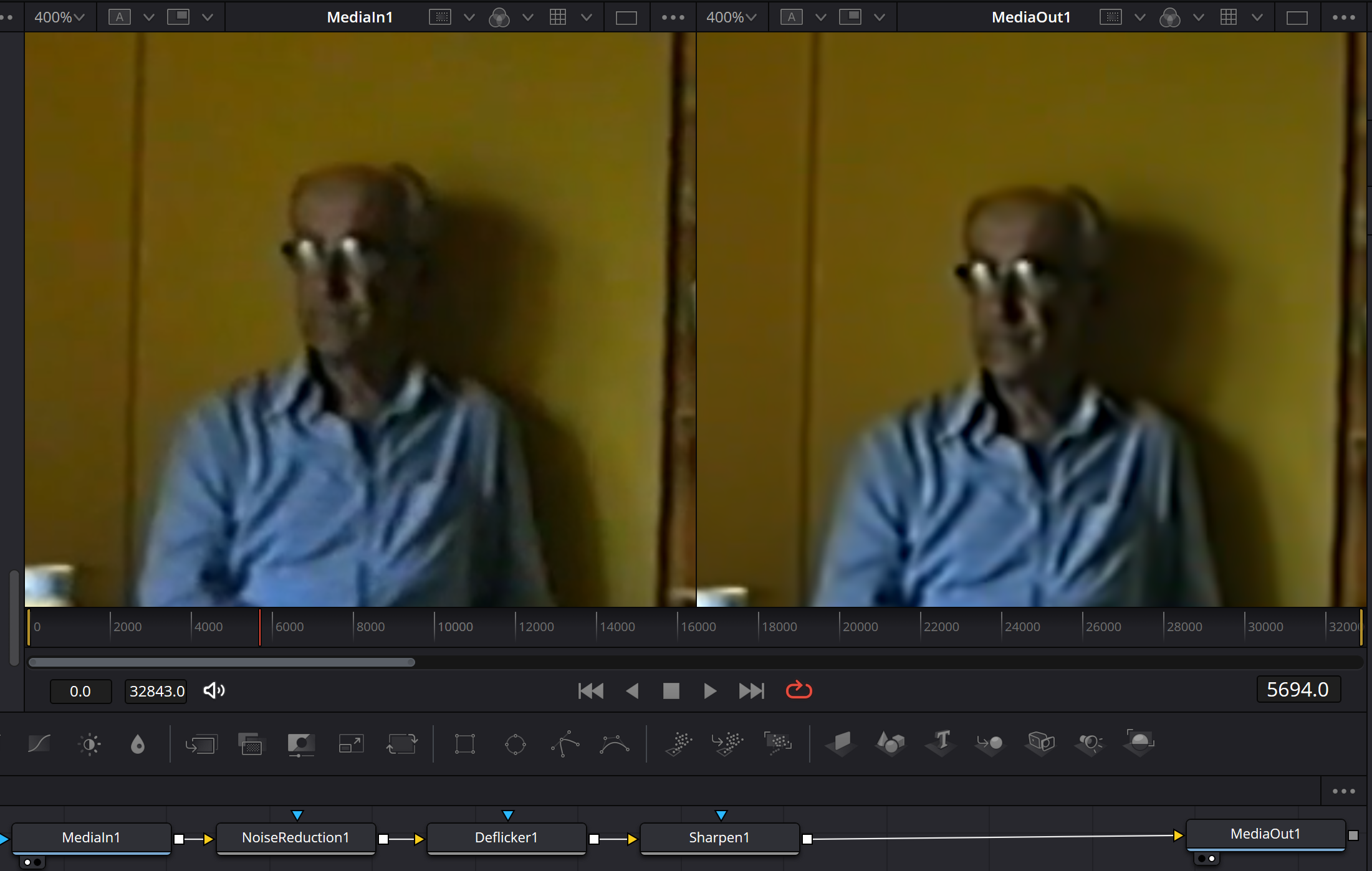Add a Blur node from toolbar

coord(138,744)
